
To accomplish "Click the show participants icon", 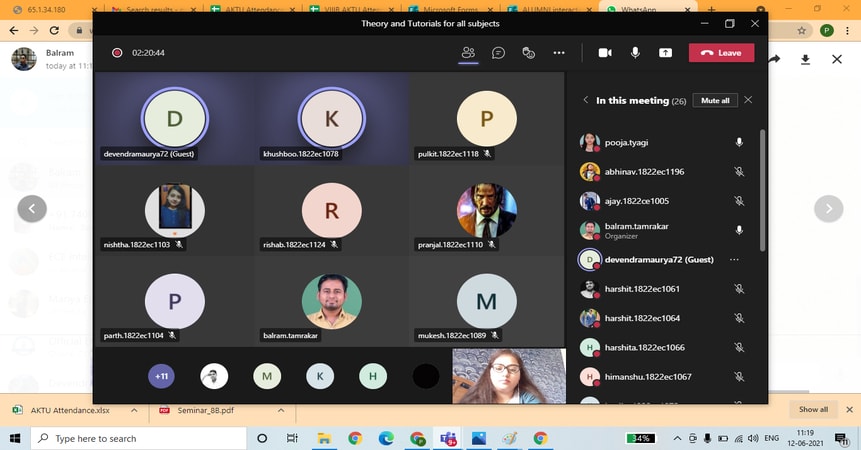I will pos(468,53).
